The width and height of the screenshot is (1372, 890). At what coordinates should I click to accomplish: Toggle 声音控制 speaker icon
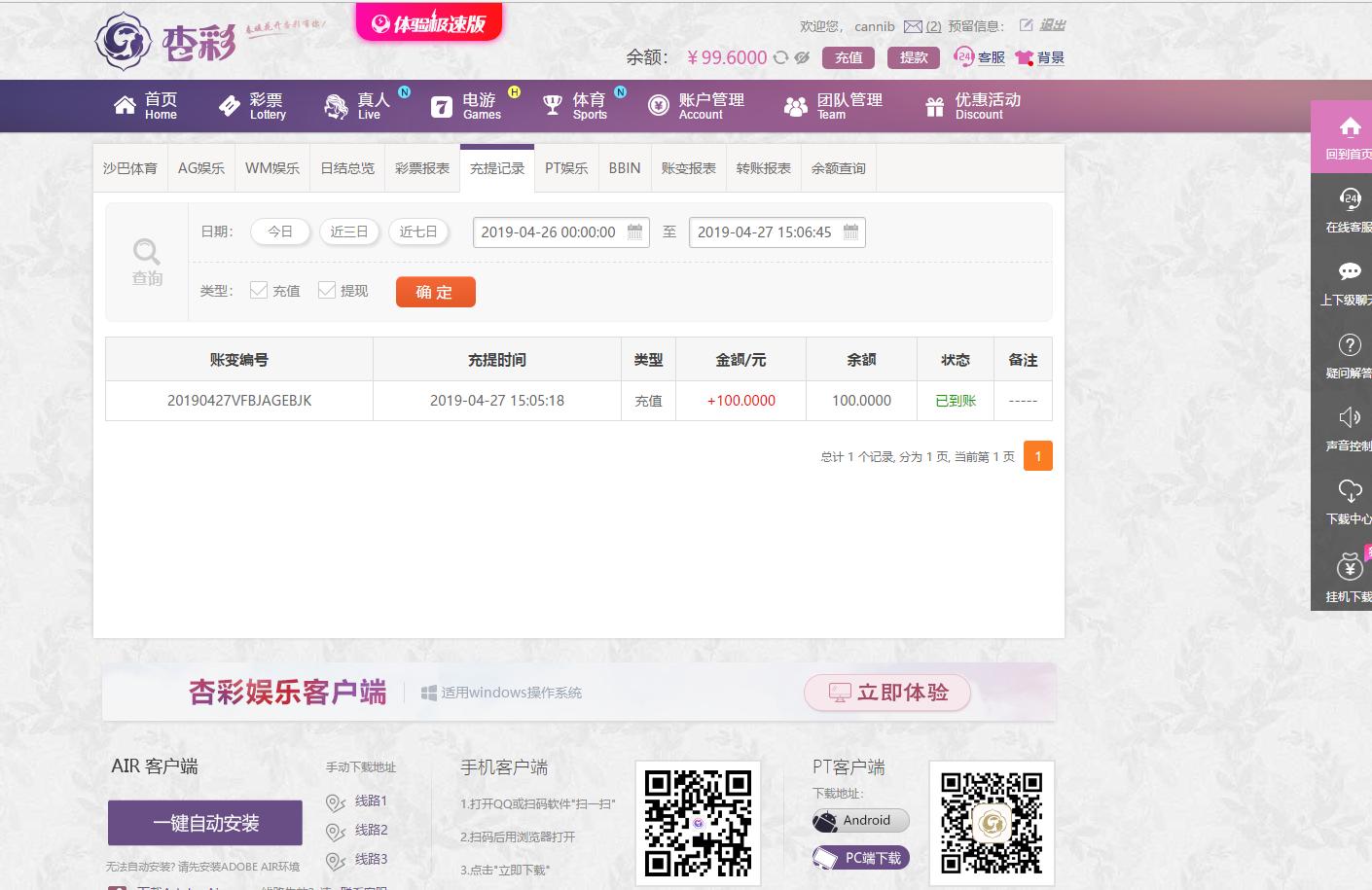(x=1349, y=417)
